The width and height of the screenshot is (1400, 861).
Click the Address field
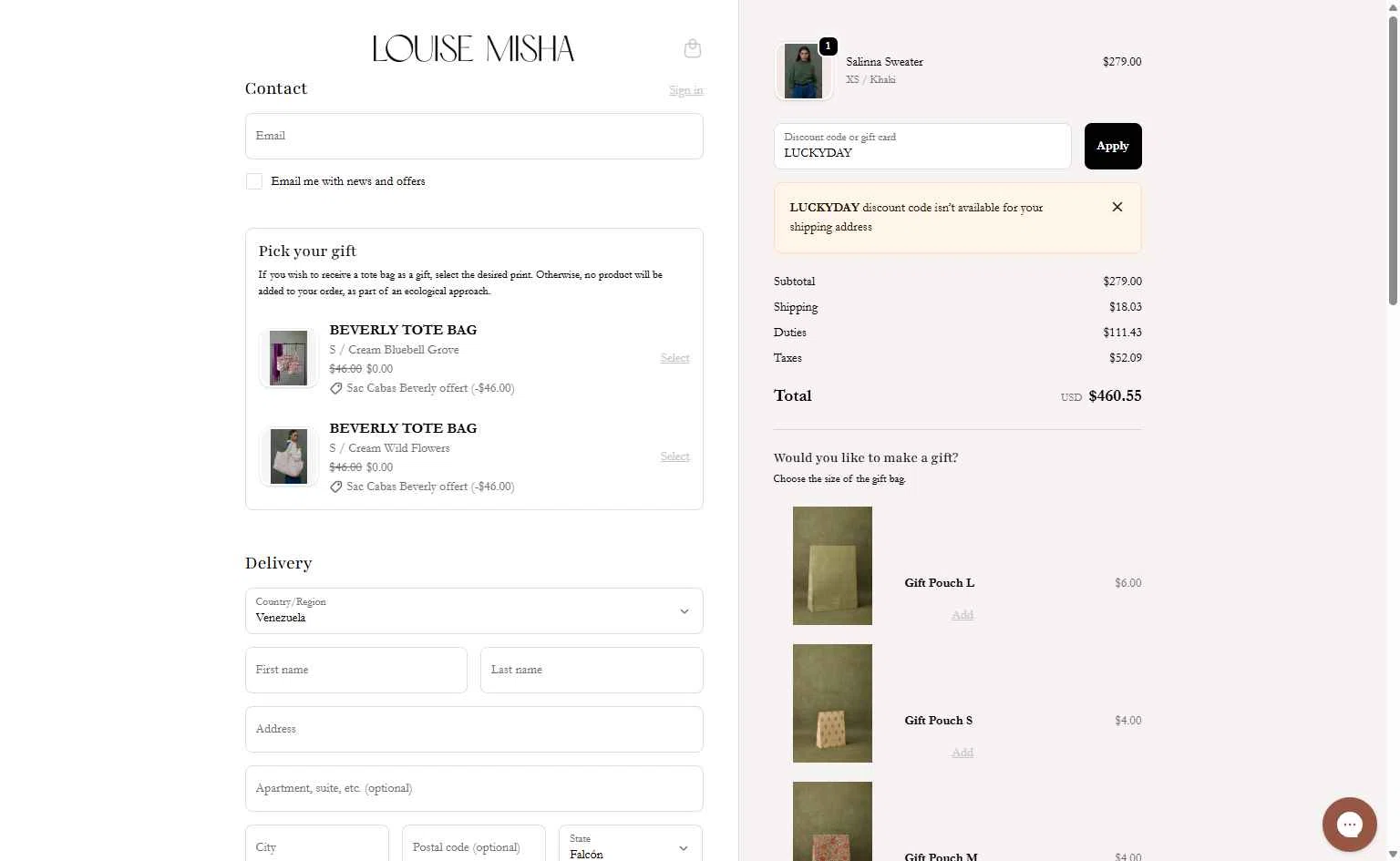click(x=474, y=729)
